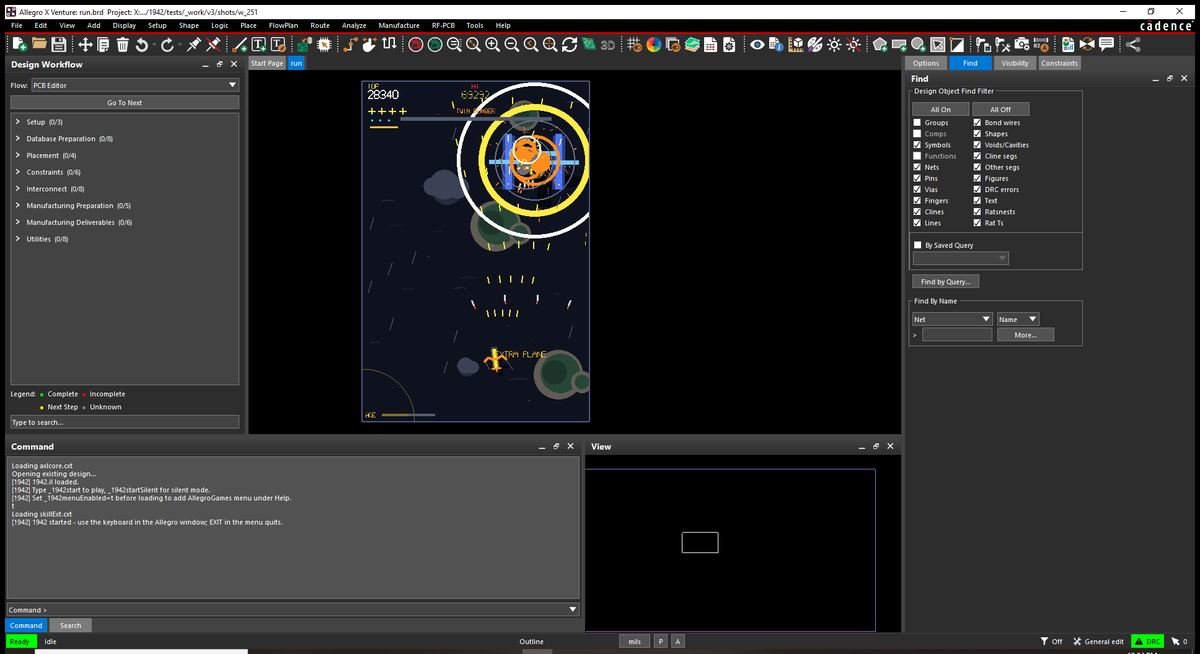This screenshot has width=1200, height=654.
Task: Expand the Setup (0/3) workflow section
Action: click(18, 122)
